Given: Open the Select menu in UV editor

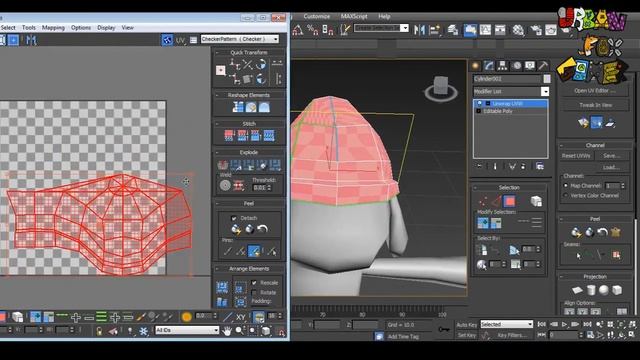Looking at the screenshot, I should point(8,28).
